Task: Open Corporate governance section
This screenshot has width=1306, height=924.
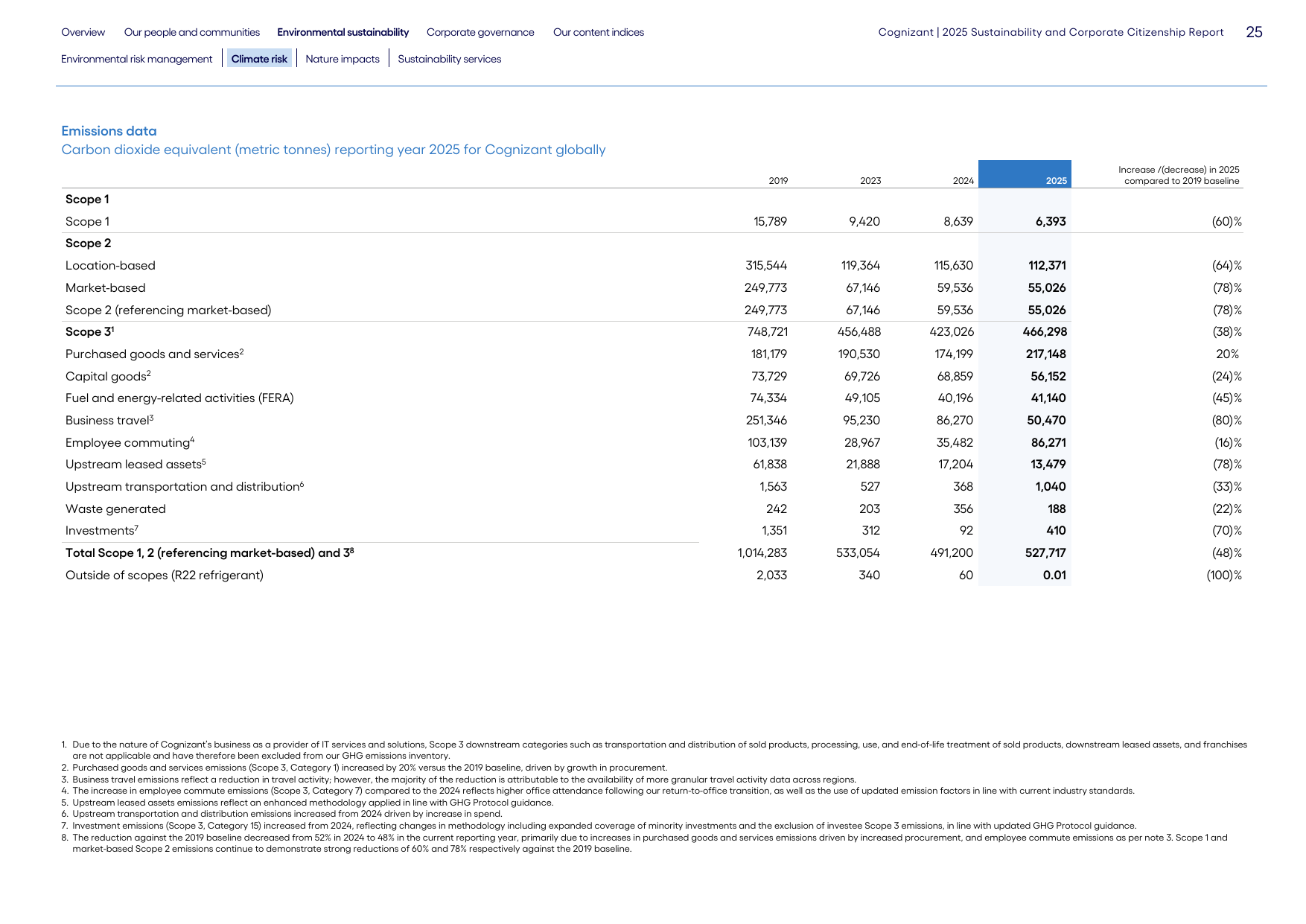Action: (x=480, y=32)
